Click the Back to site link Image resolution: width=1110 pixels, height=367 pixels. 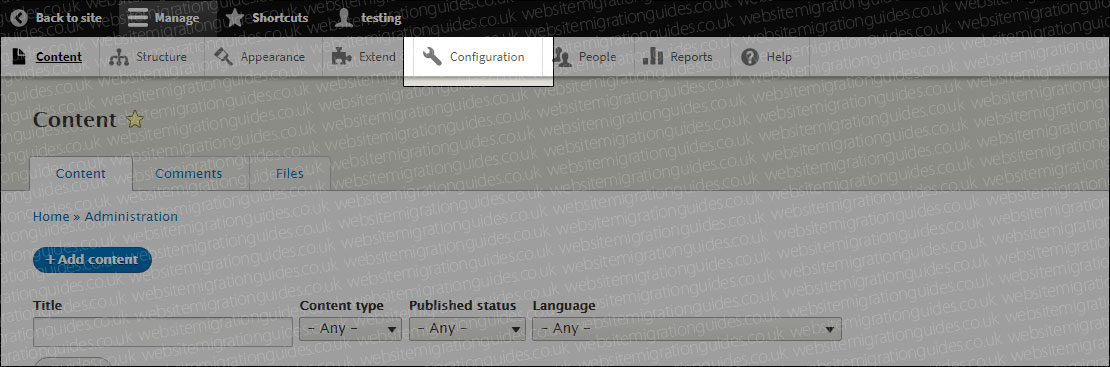(x=69, y=18)
